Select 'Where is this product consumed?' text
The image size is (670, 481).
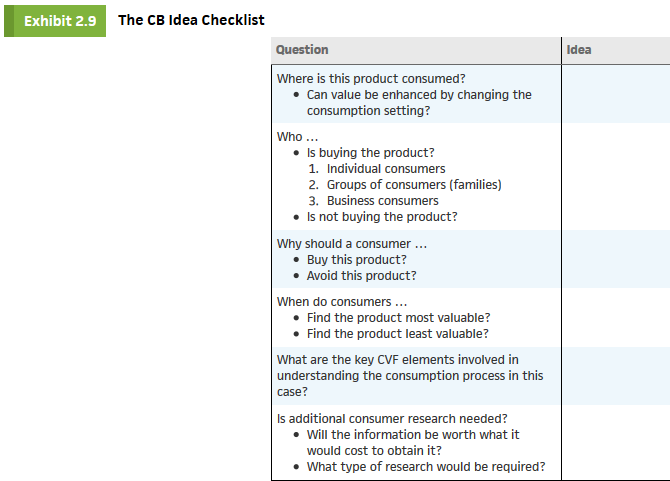click(371, 79)
